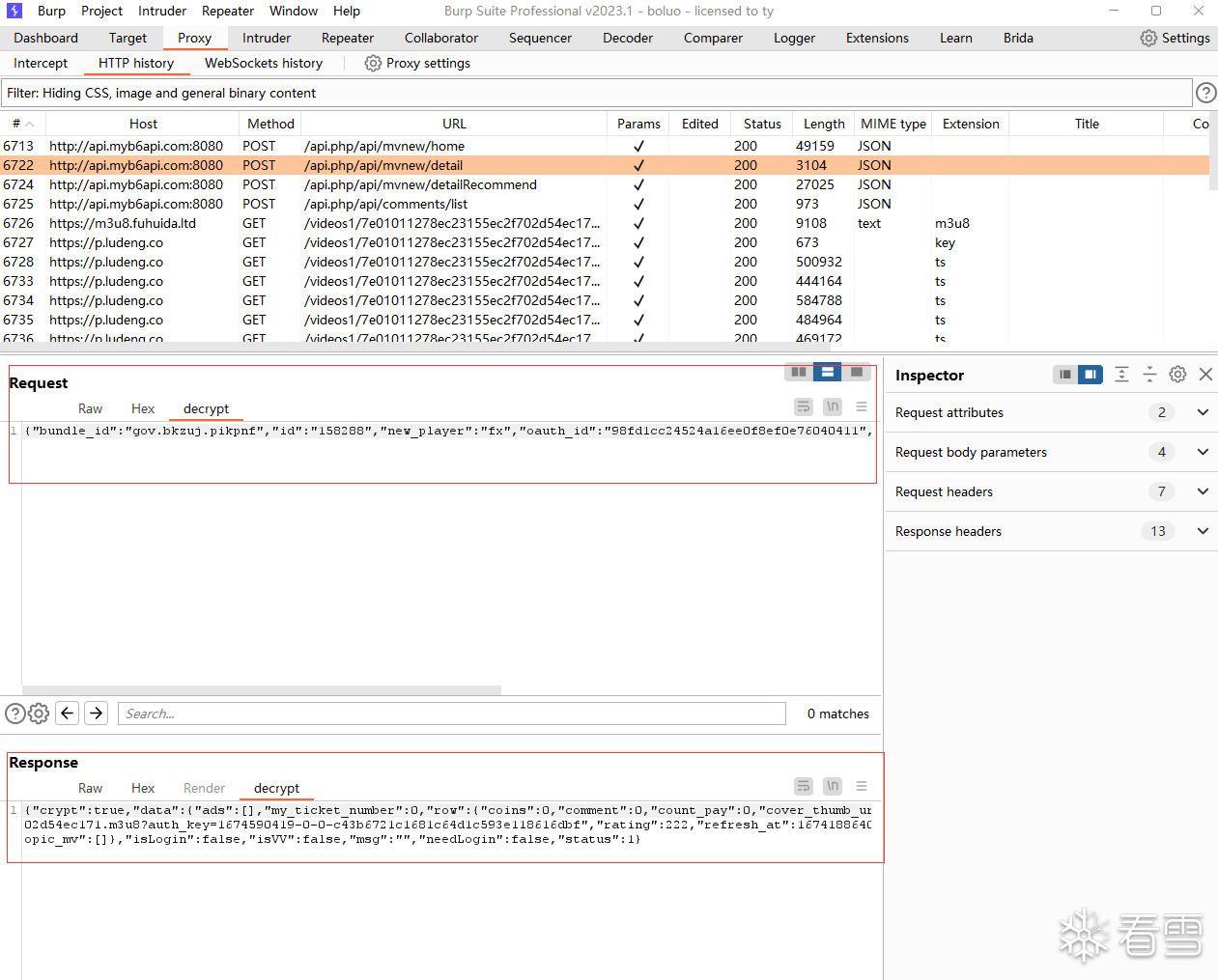
Task: Switch to top-bottom request/response layout
Action: click(827, 372)
